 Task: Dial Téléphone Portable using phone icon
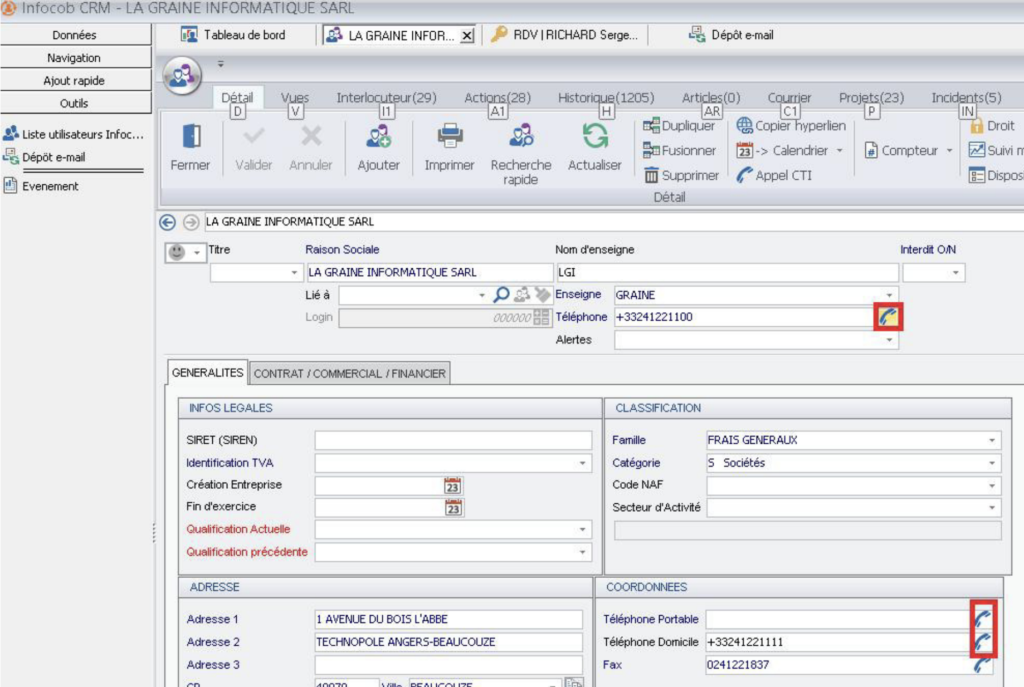coord(982,617)
